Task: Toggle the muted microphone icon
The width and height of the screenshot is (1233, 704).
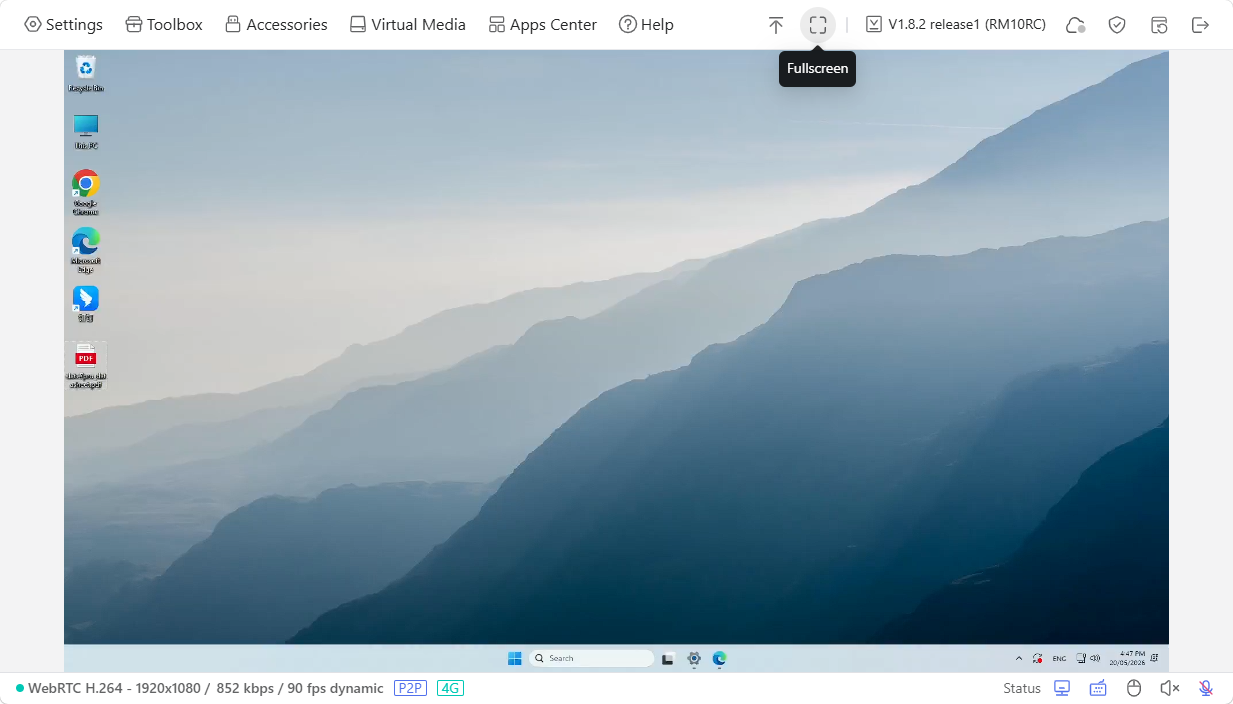Action: (1206, 688)
